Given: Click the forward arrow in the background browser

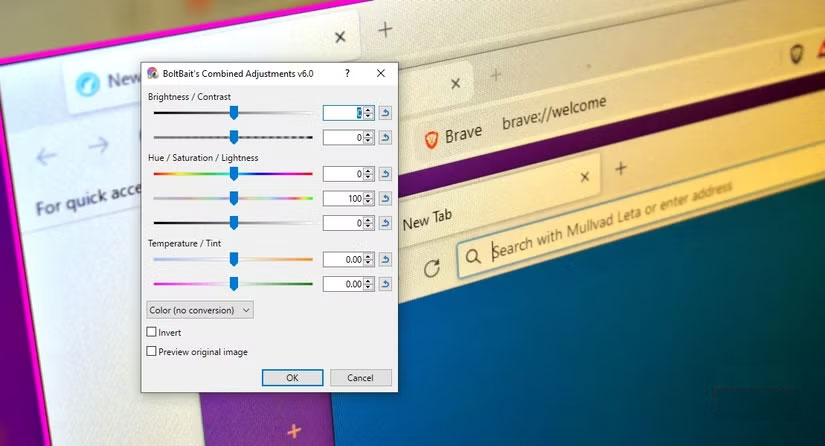Looking at the screenshot, I should click(98, 145).
